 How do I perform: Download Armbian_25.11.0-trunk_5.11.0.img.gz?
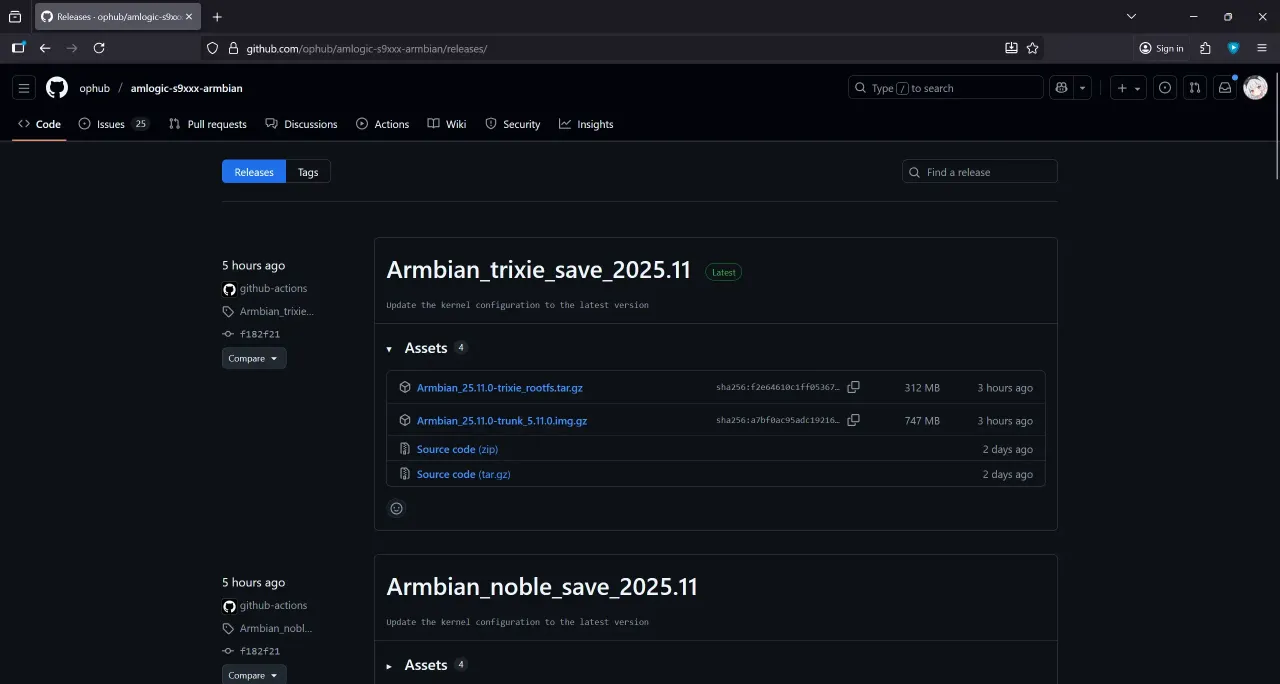click(x=502, y=421)
